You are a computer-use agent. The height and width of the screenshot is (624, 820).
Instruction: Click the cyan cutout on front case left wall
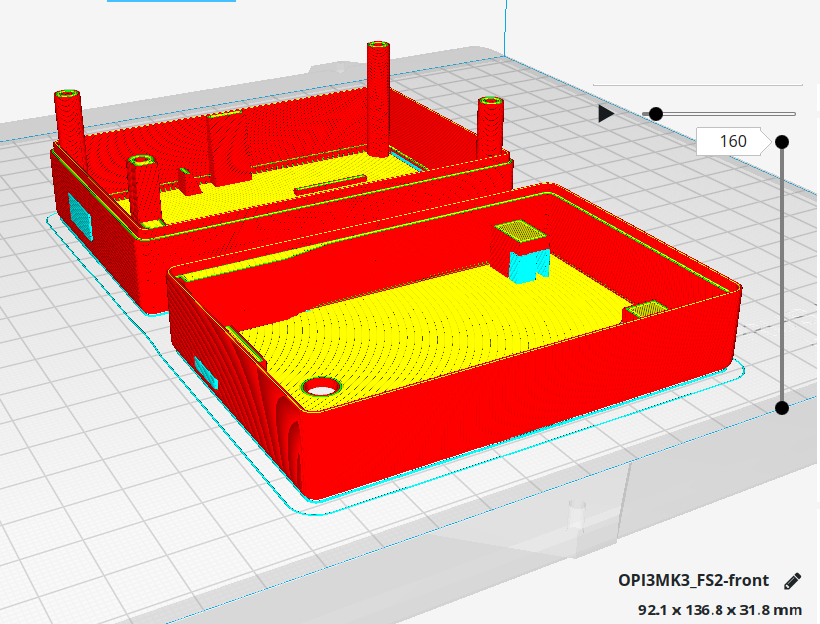click(205, 373)
